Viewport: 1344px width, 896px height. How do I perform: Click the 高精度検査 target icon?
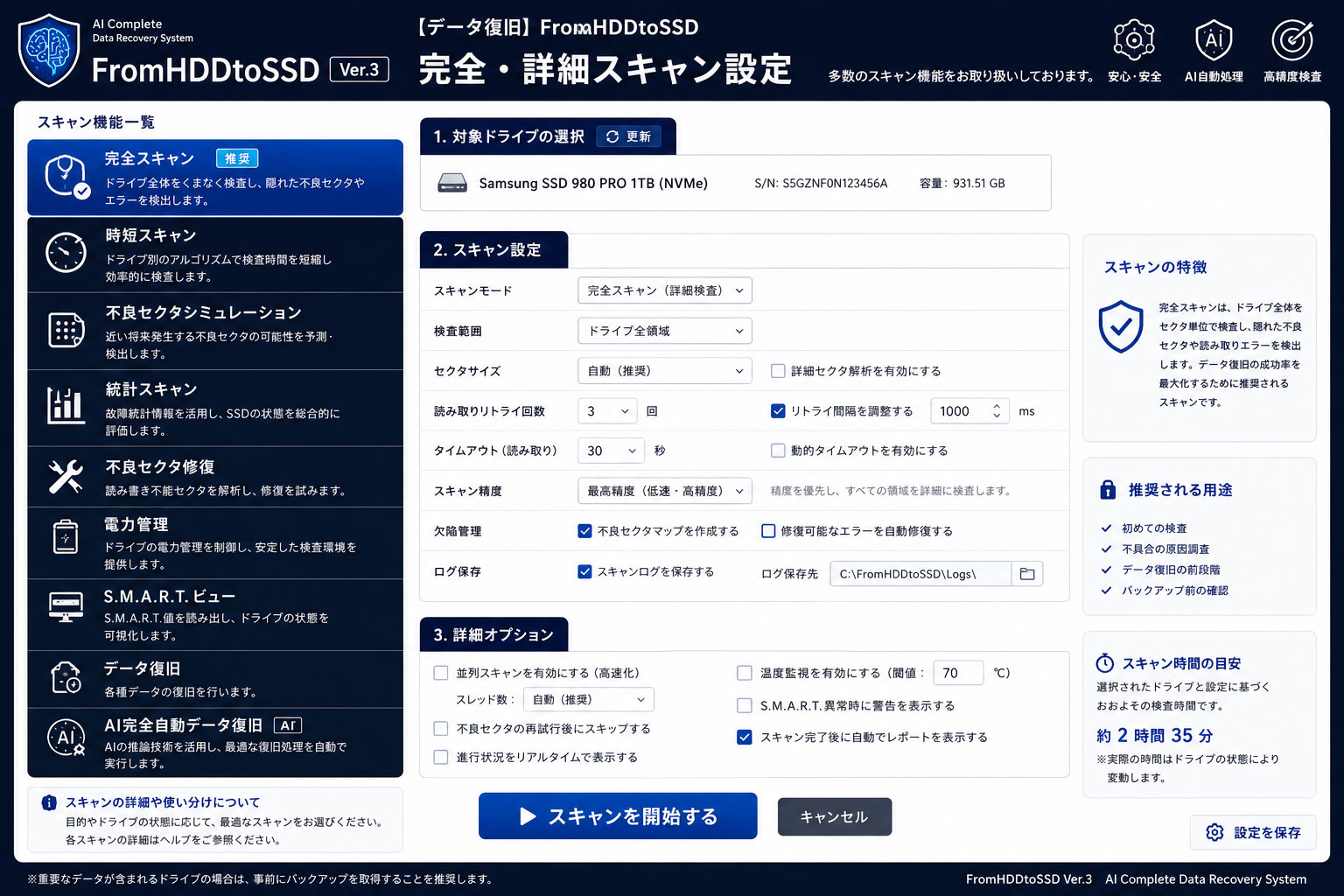click(1292, 40)
